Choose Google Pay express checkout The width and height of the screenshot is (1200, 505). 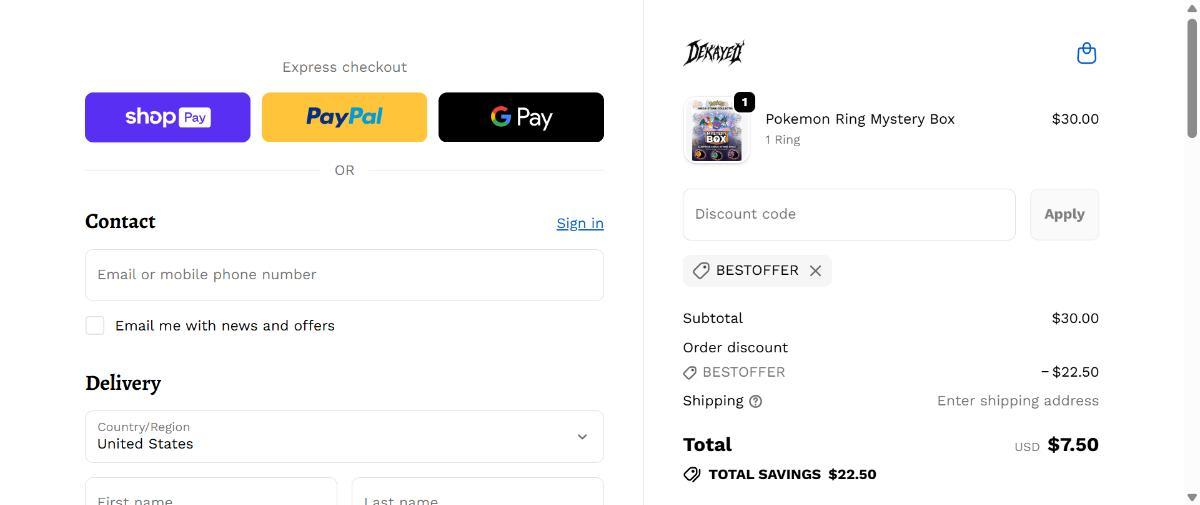[521, 117]
